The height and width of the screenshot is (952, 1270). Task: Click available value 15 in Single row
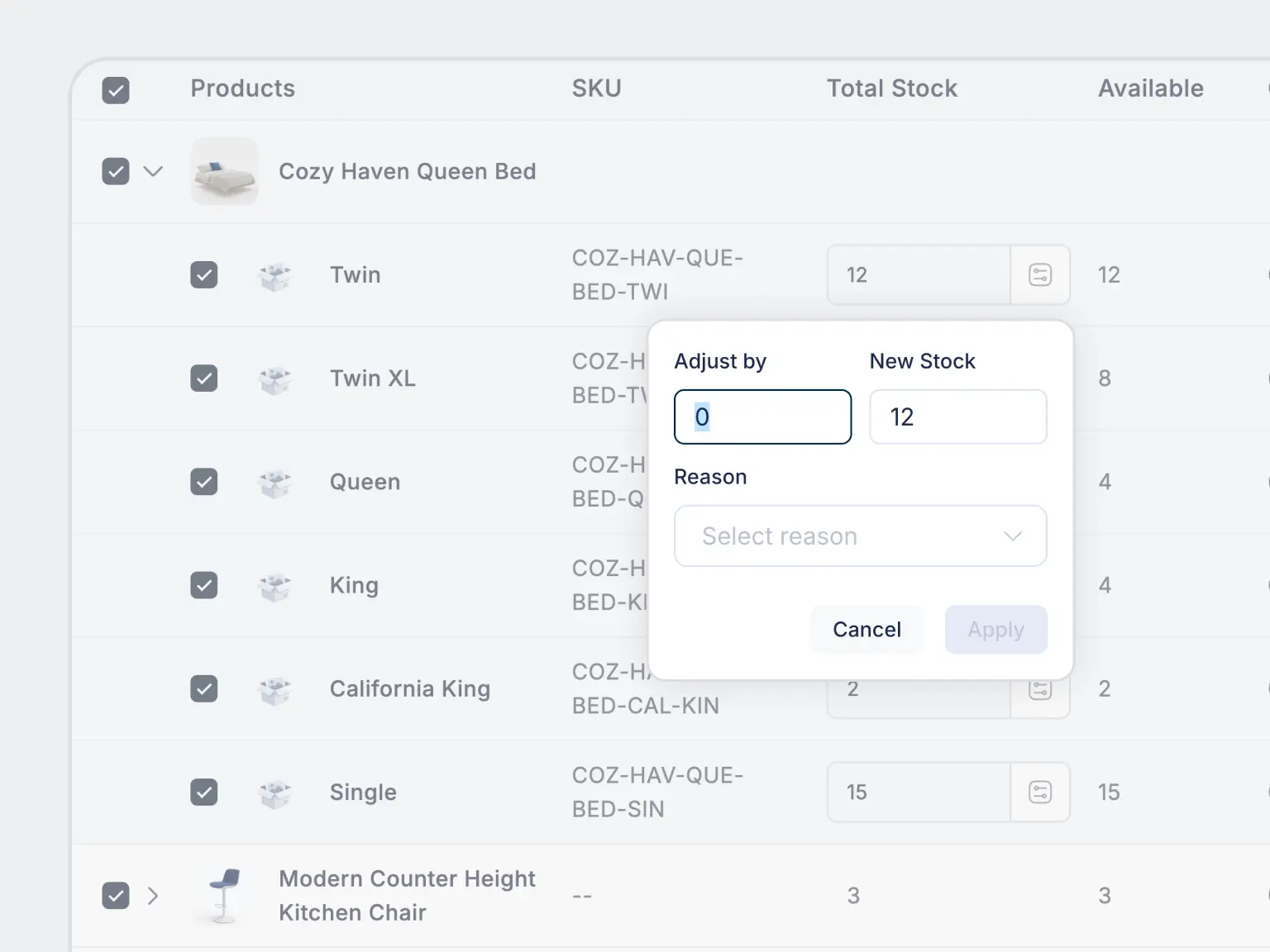coord(1109,792)
